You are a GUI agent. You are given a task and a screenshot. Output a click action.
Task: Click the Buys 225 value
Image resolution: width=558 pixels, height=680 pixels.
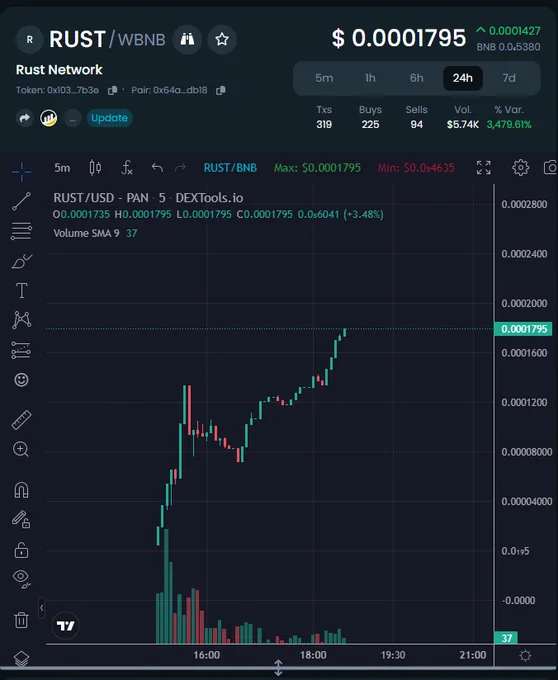click(370, 124)
